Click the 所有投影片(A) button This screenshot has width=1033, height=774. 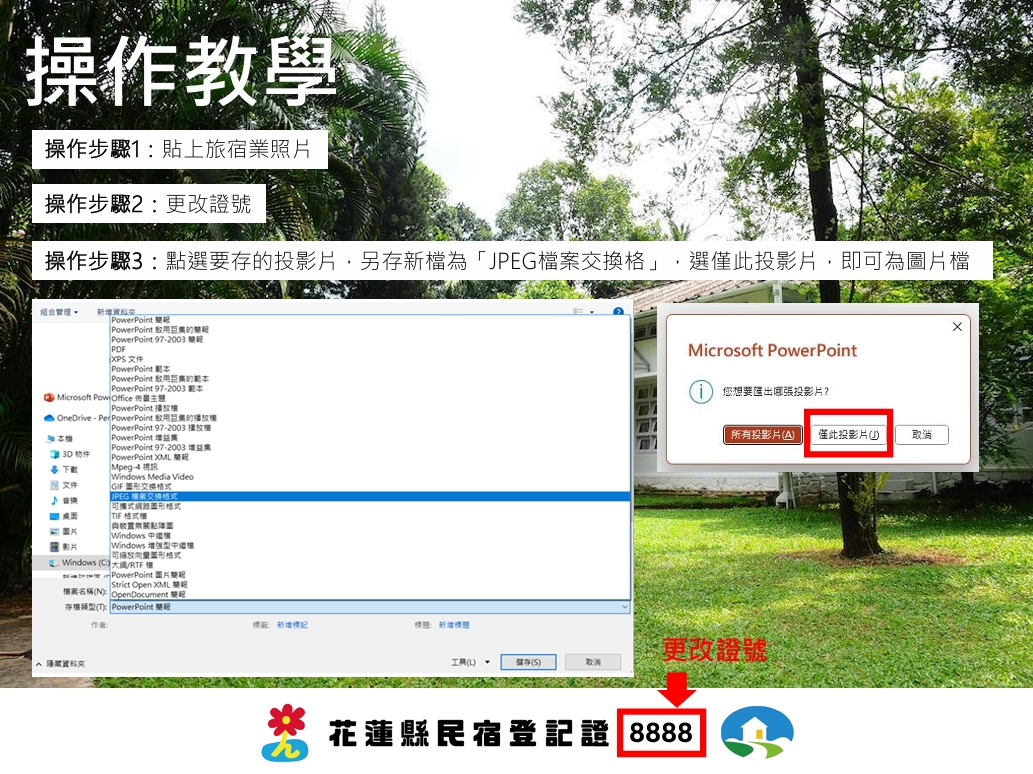762,435
